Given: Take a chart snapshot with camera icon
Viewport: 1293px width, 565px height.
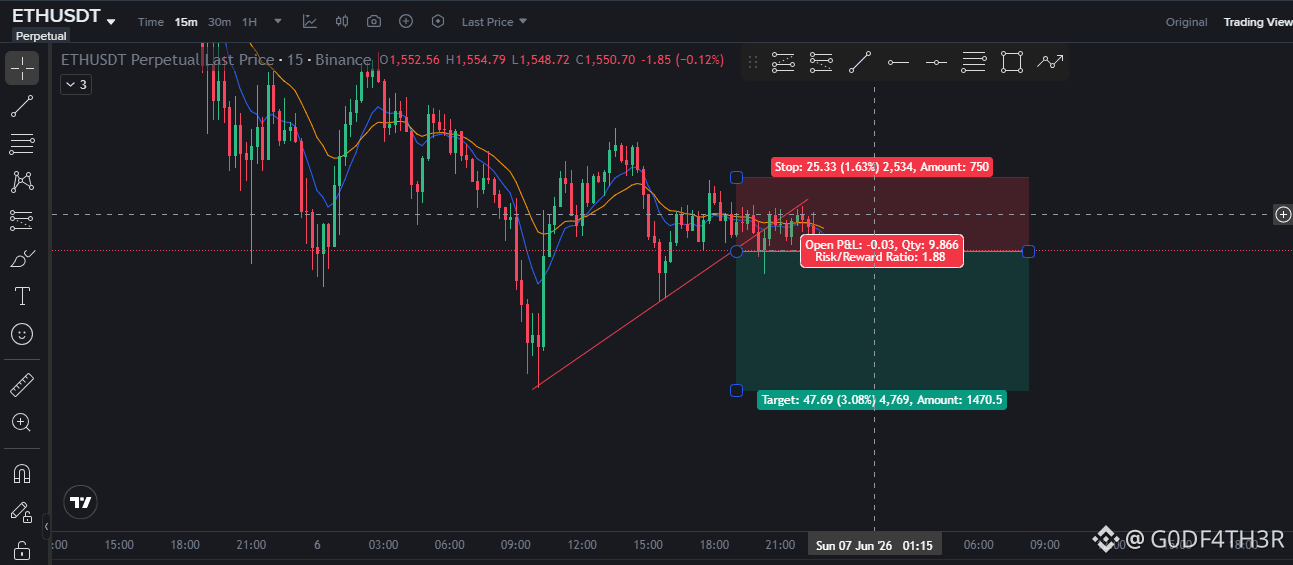Looking at the screenshot, I should tap(374, 22).
